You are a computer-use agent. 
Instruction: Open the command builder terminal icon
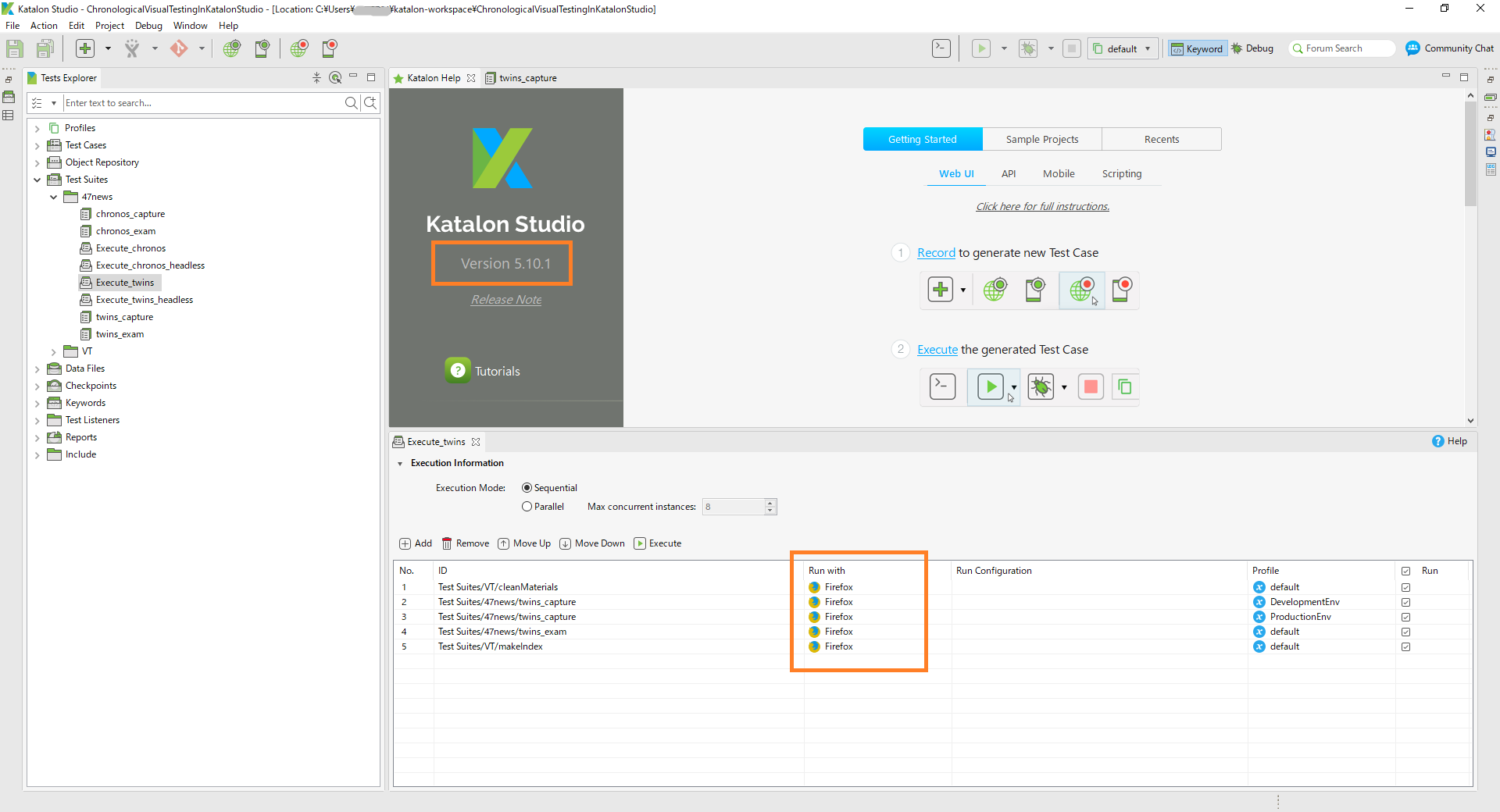click(941, 48)
